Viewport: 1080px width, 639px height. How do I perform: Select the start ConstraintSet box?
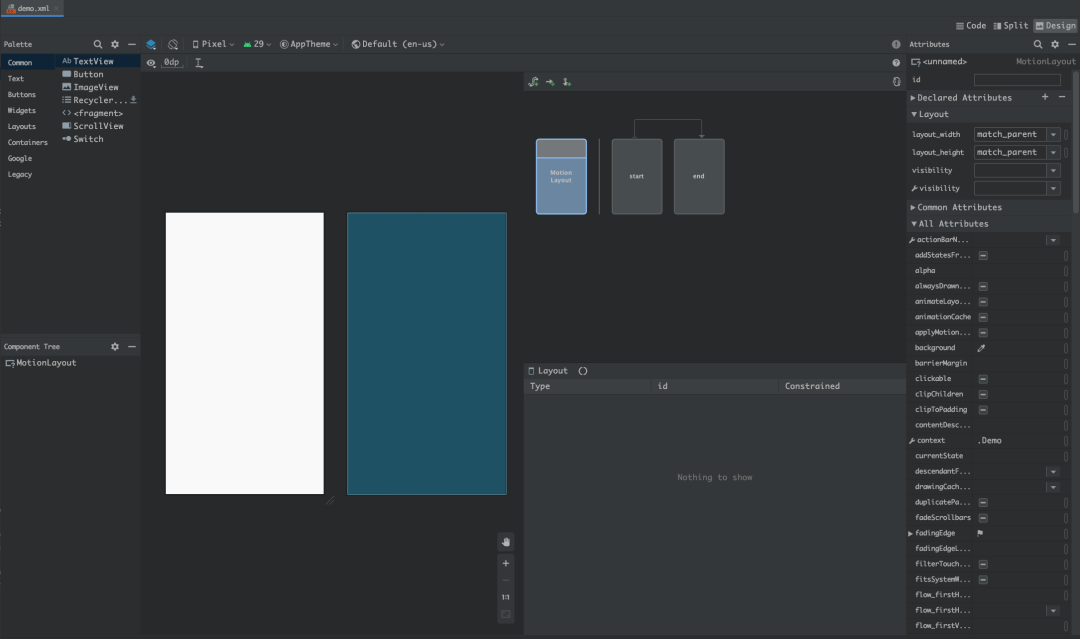pyautogui.click(x=636, y=176)
